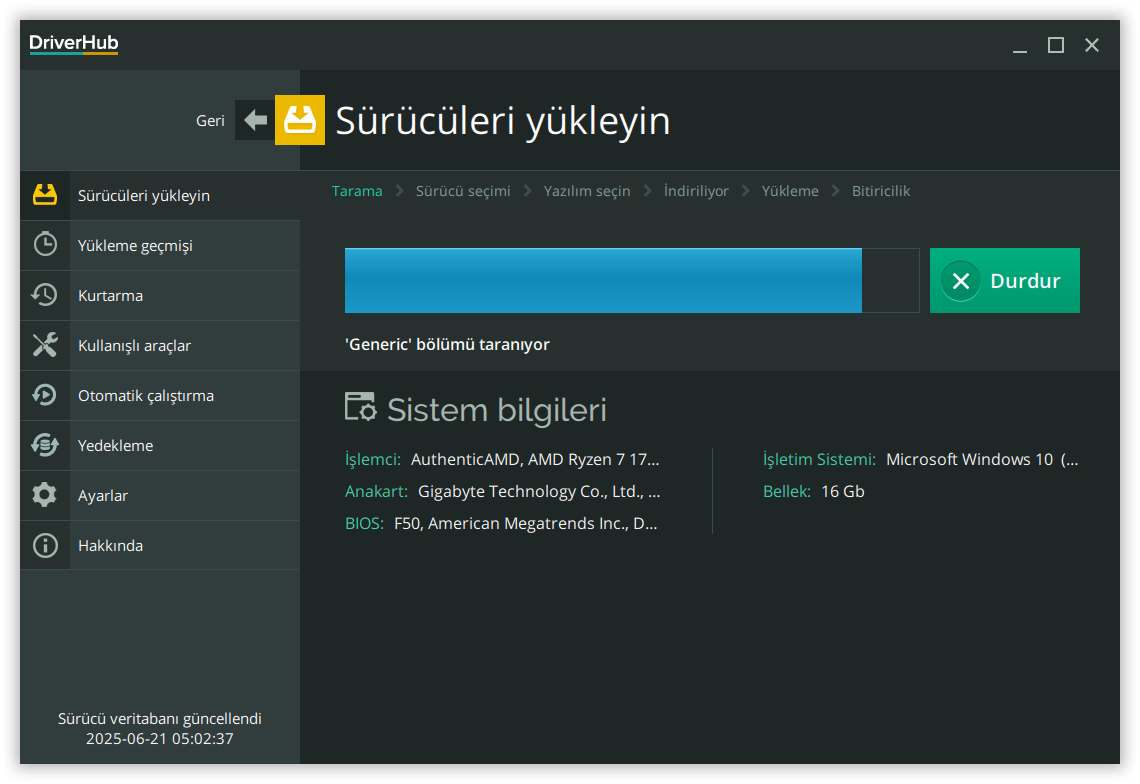Click the Bellek label
This screenshot has height=784, width=1140.
[787, 492]
